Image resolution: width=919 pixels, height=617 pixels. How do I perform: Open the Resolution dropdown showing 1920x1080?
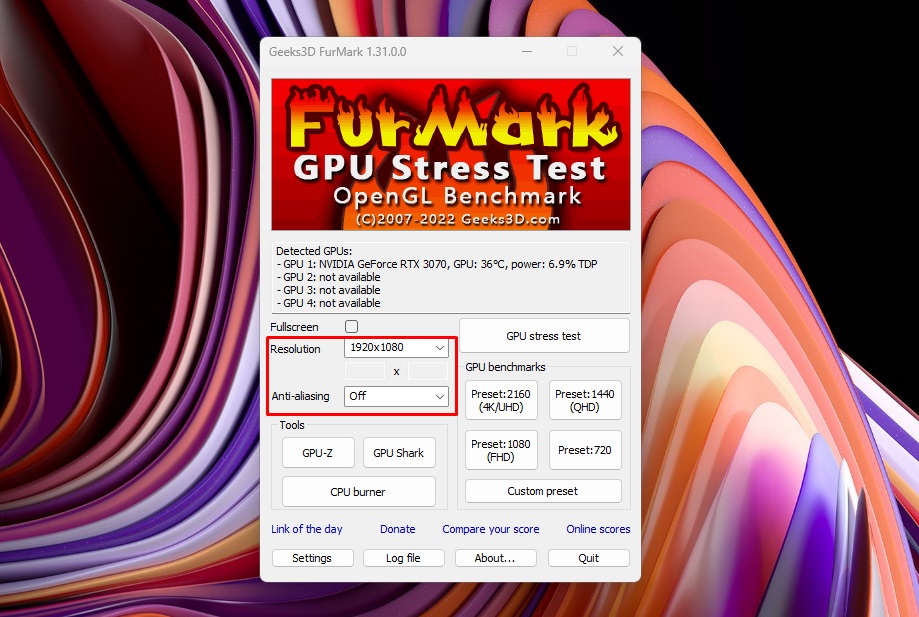click(x=396, y=347)
